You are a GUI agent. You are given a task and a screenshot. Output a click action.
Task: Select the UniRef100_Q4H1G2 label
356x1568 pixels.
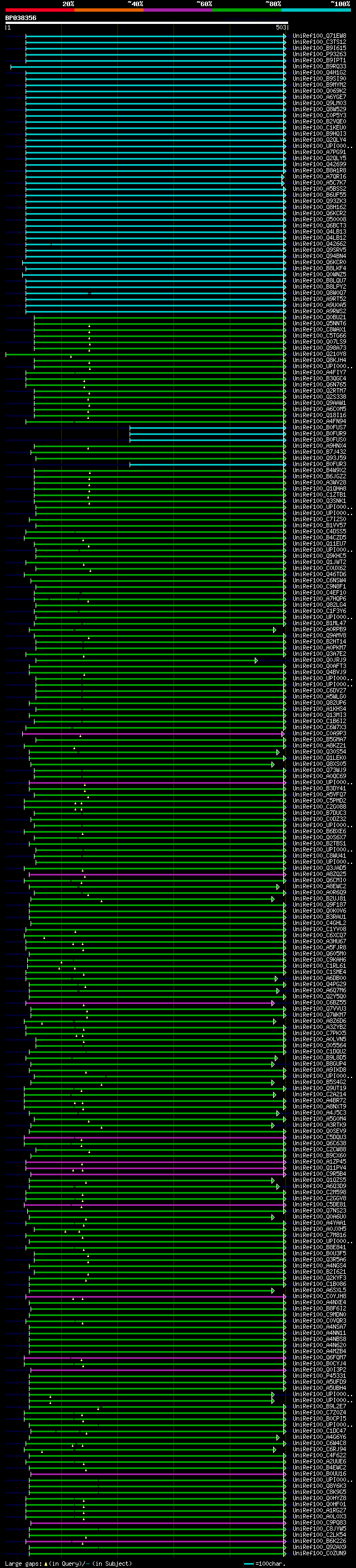pos(319,72)
